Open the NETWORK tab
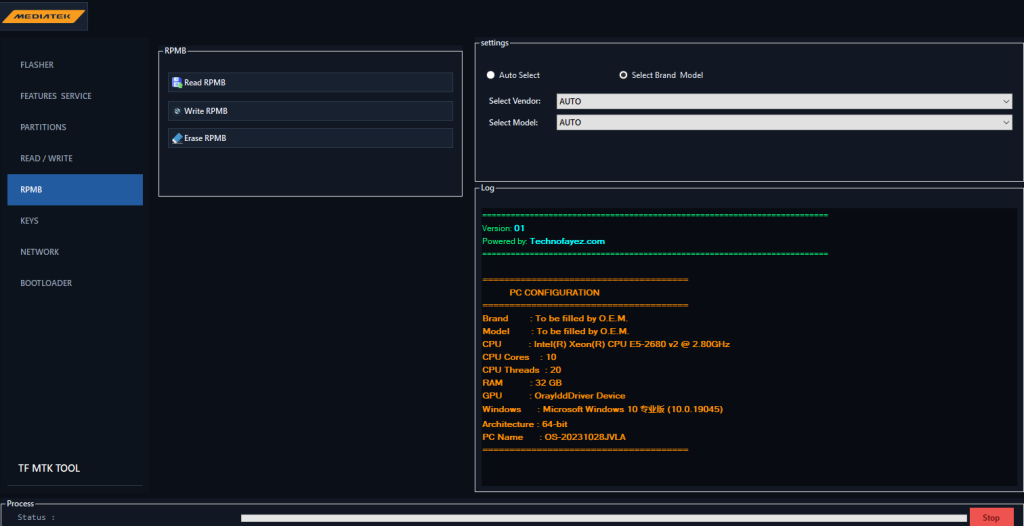This screenshot has height=526, width=1024. point(75,252)
